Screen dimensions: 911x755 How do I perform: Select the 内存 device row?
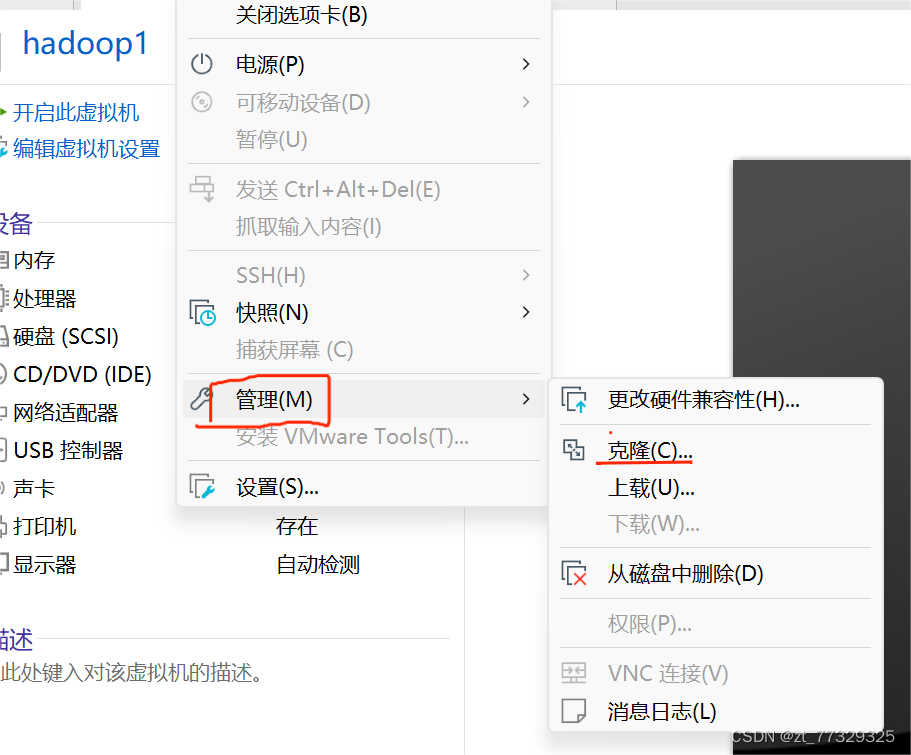(34, 260)
